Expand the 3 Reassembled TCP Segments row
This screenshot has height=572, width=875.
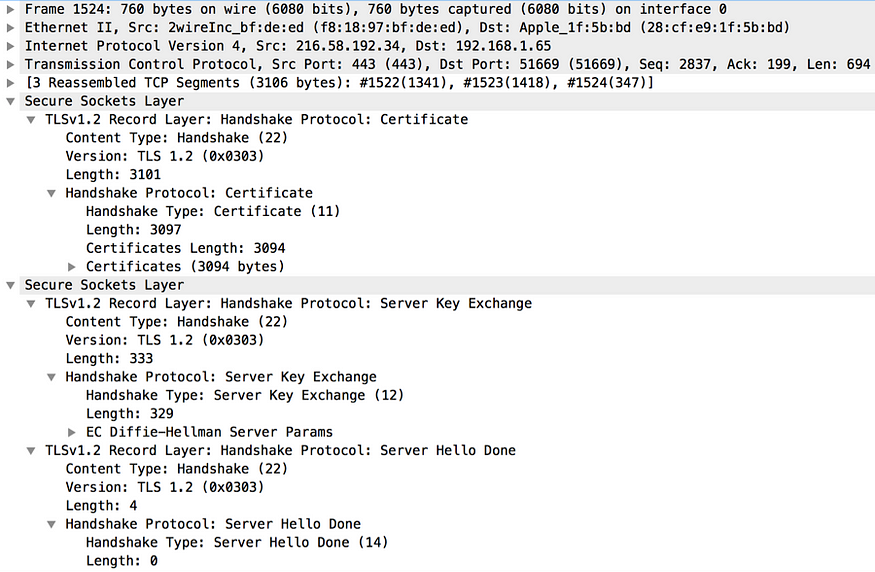tap(10, 83)
